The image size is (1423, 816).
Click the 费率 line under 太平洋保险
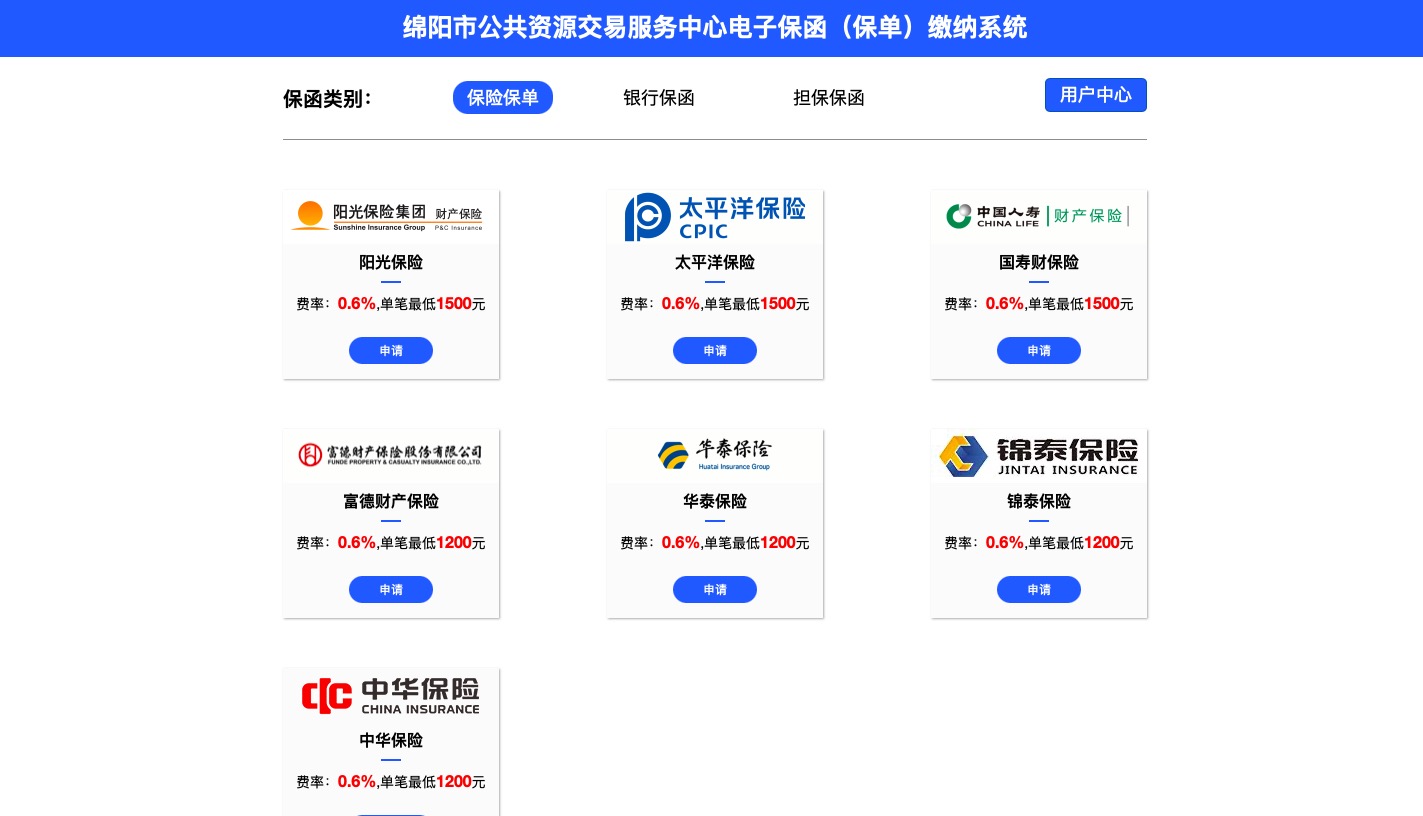coord(715,304)
